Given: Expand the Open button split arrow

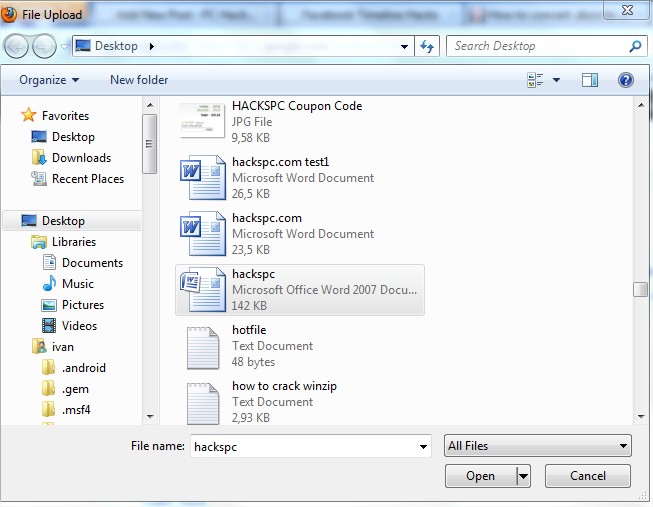Looking at the screenshot, I should 523,476.
